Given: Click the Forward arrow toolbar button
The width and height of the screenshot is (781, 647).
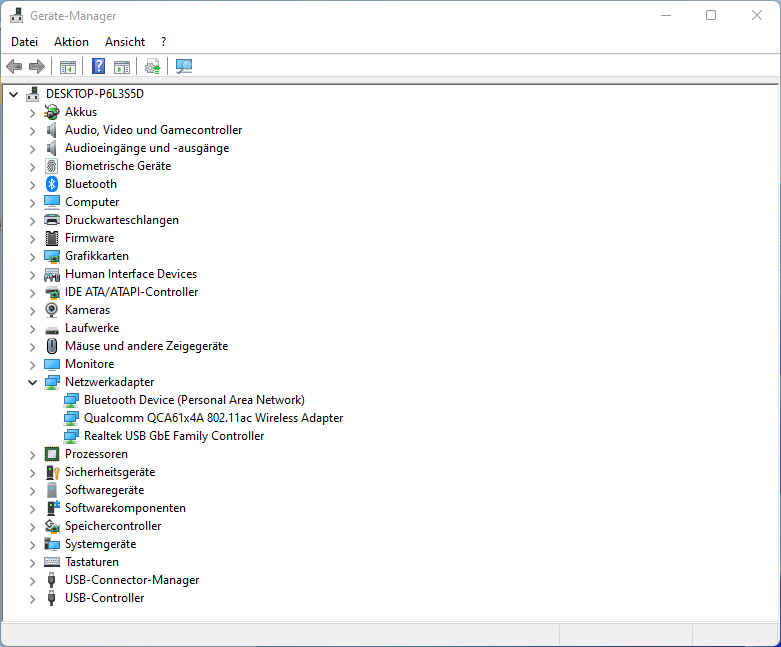Looking at the screenshot, I should pyautogui.click(x=37, y=66).
